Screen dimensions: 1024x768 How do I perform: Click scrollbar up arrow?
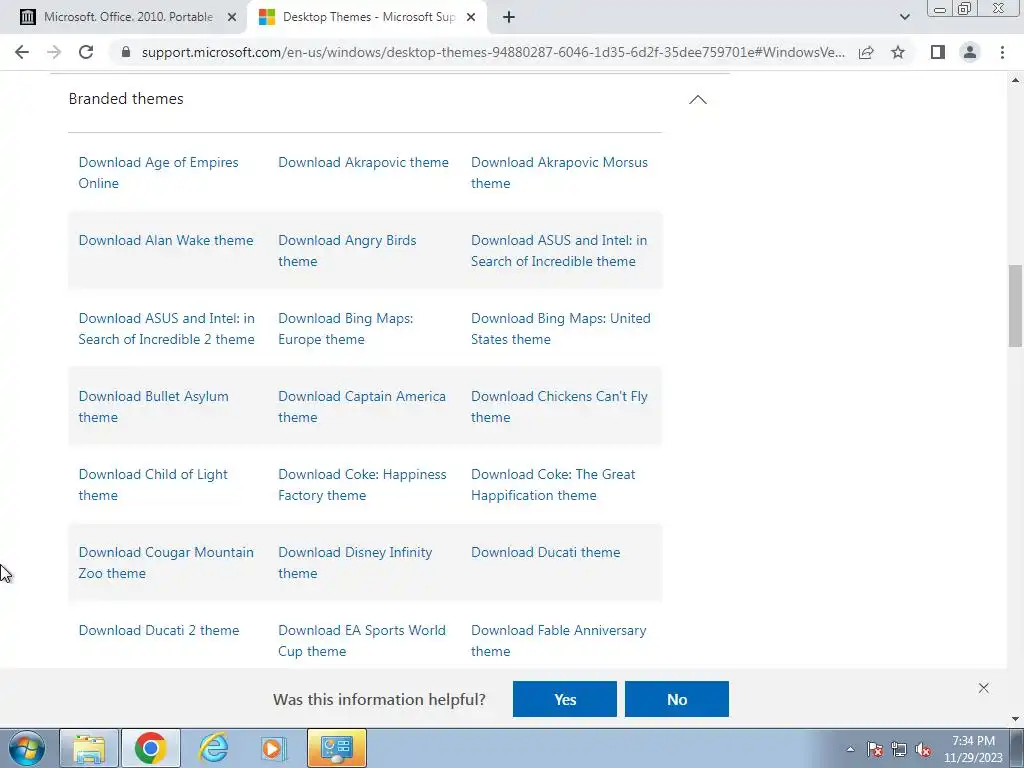point(1016,80)
